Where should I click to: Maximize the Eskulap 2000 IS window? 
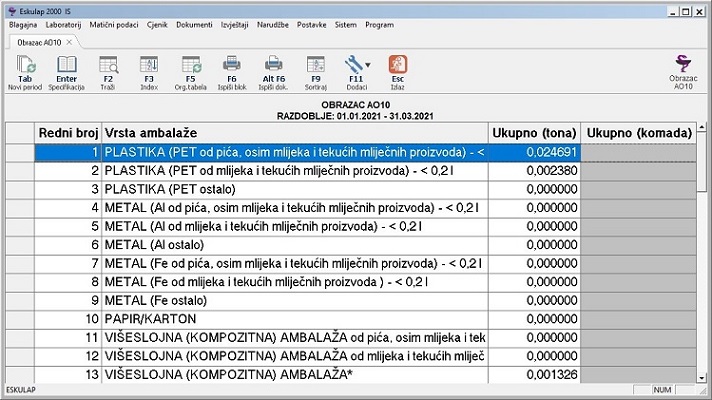point(687,12)
